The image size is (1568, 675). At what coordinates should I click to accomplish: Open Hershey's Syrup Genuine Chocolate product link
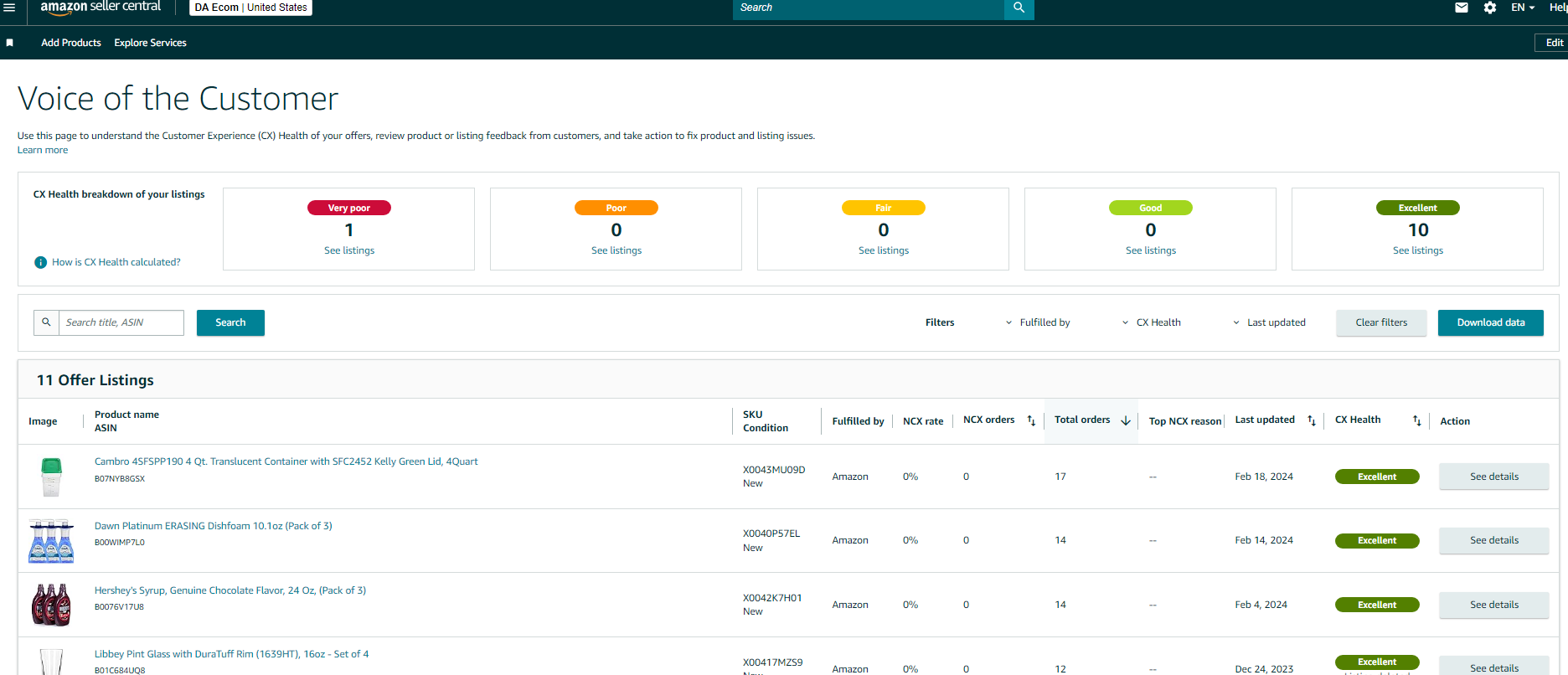click(x=230, y=590)
